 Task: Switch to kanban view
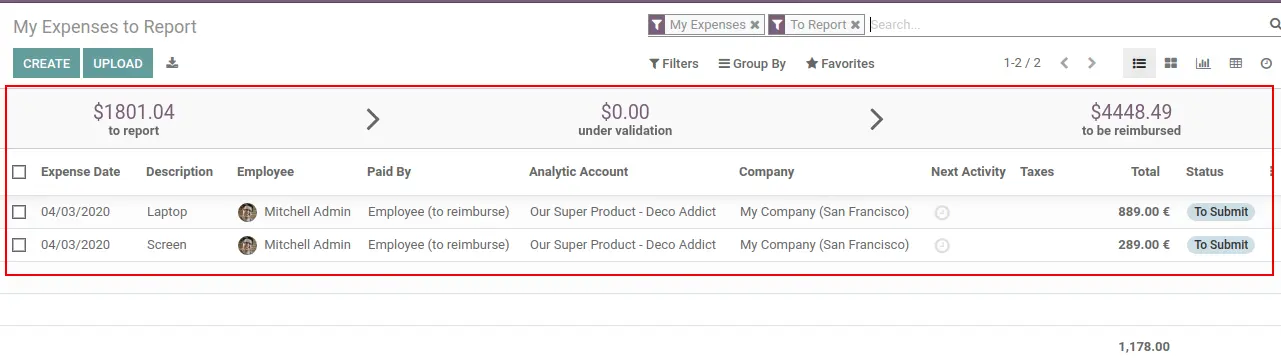click(x=1171, y=63)
